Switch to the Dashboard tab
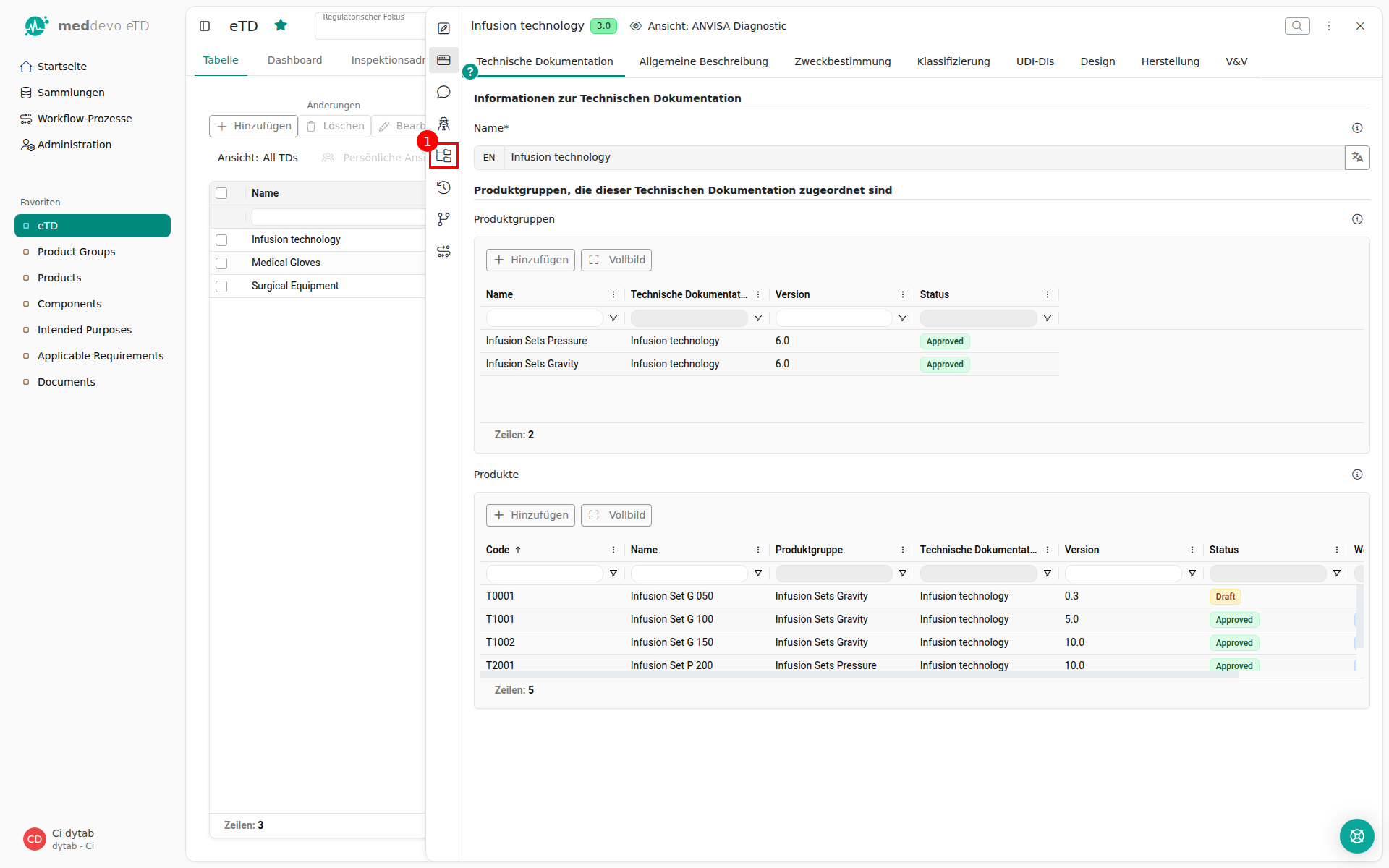Viewport: 1389px width, 868px height. coord(294,60)
